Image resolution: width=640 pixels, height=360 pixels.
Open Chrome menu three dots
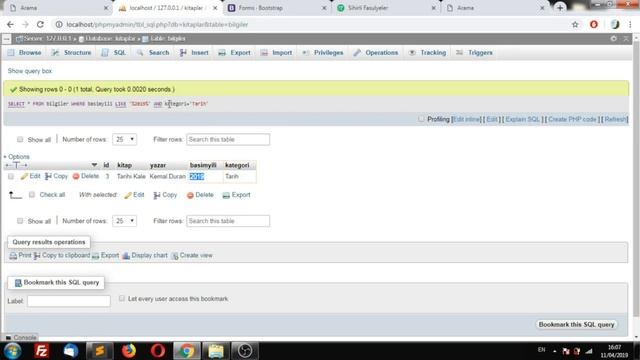(631, 24)
